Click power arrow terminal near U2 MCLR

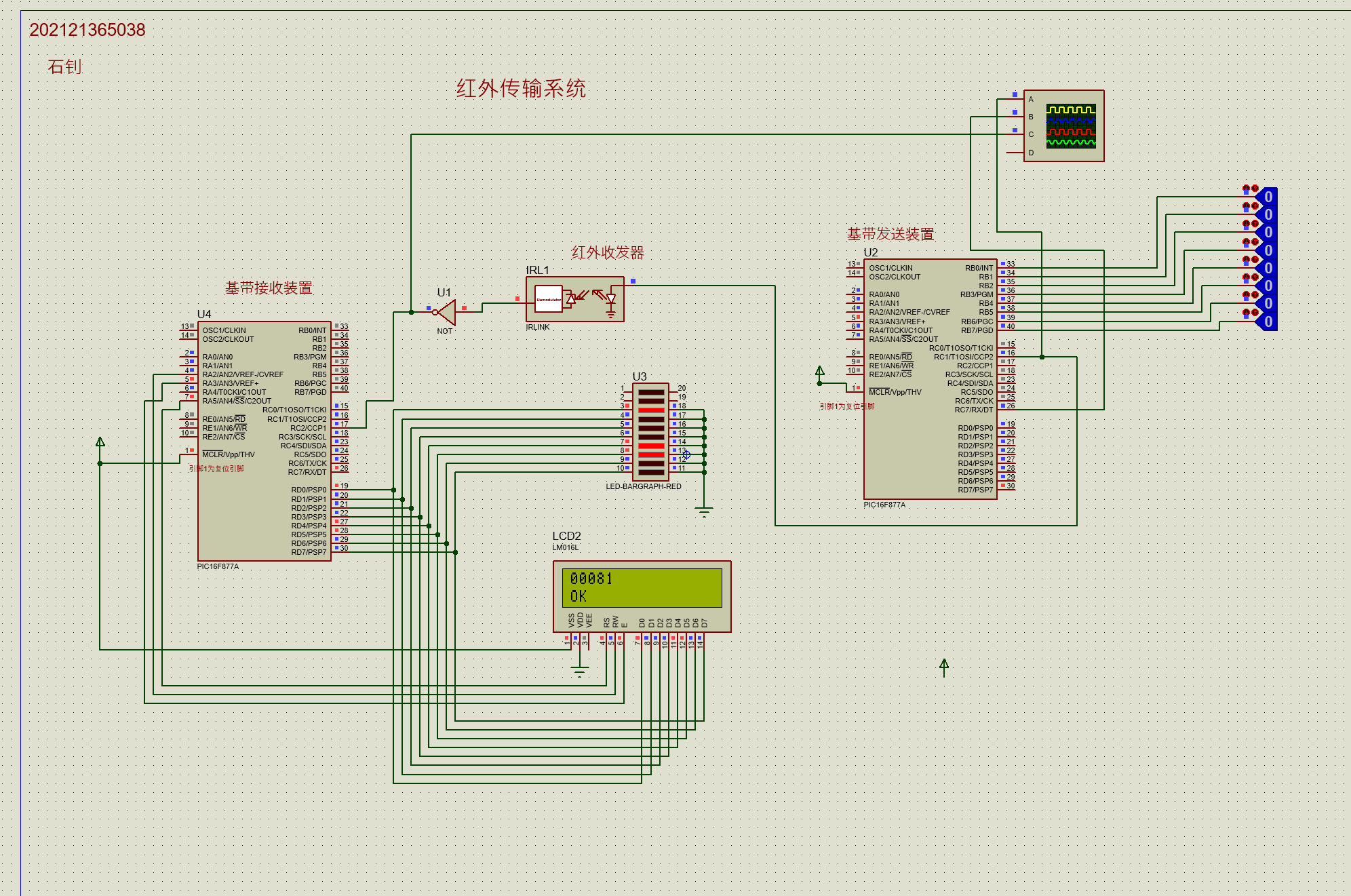(820, 371)
